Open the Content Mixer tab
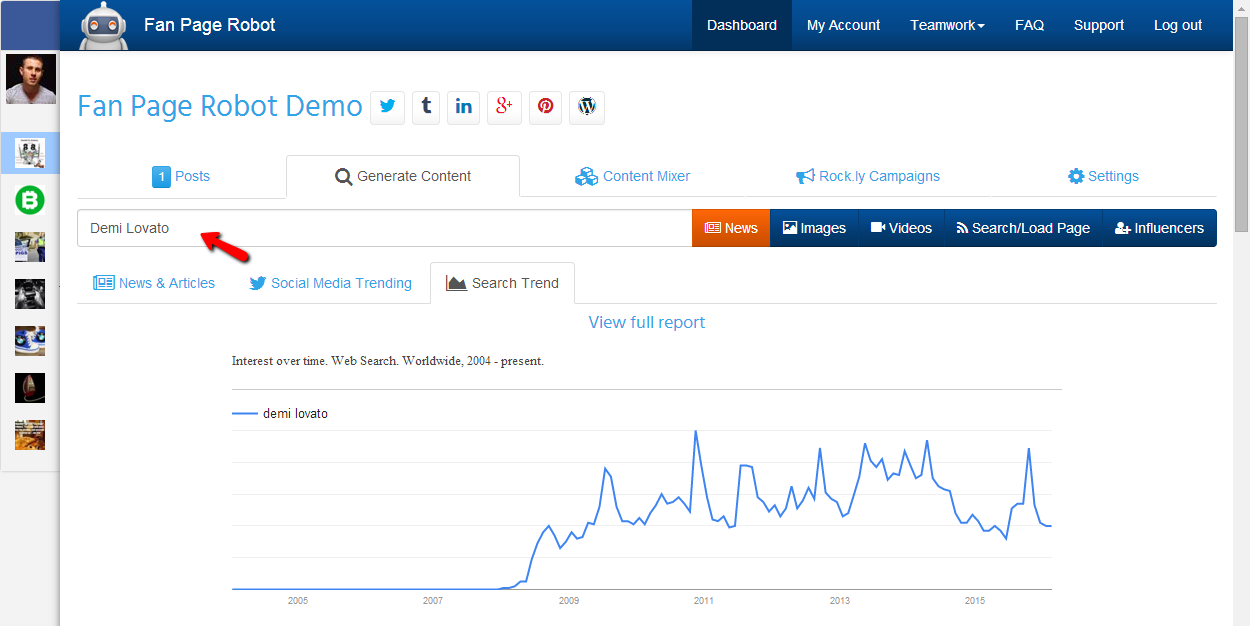The width and height of the screenshot is (1250, 626). click(633, 176)
